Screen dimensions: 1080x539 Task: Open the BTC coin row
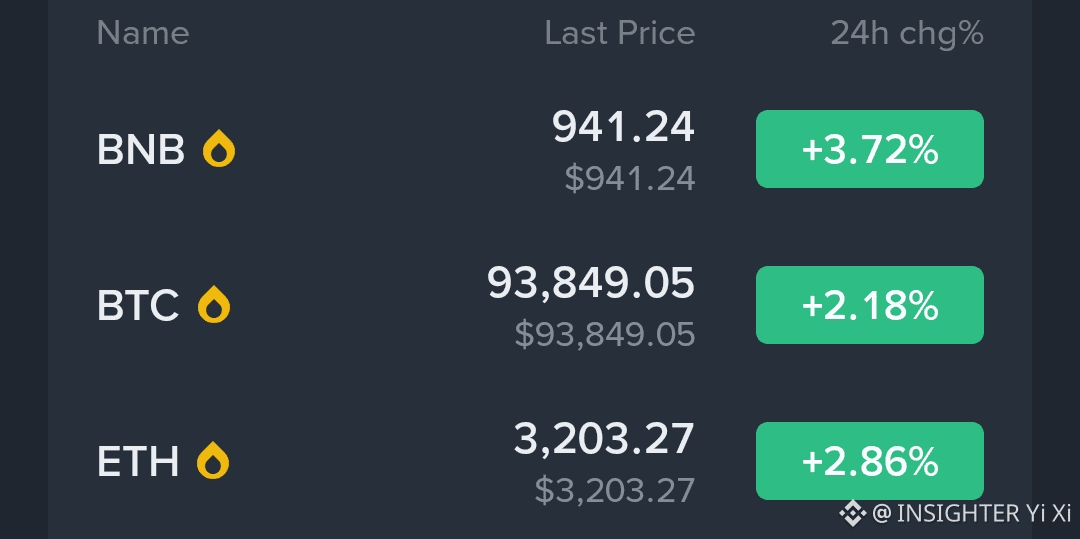pyautogui.click(x=138, y=306)
